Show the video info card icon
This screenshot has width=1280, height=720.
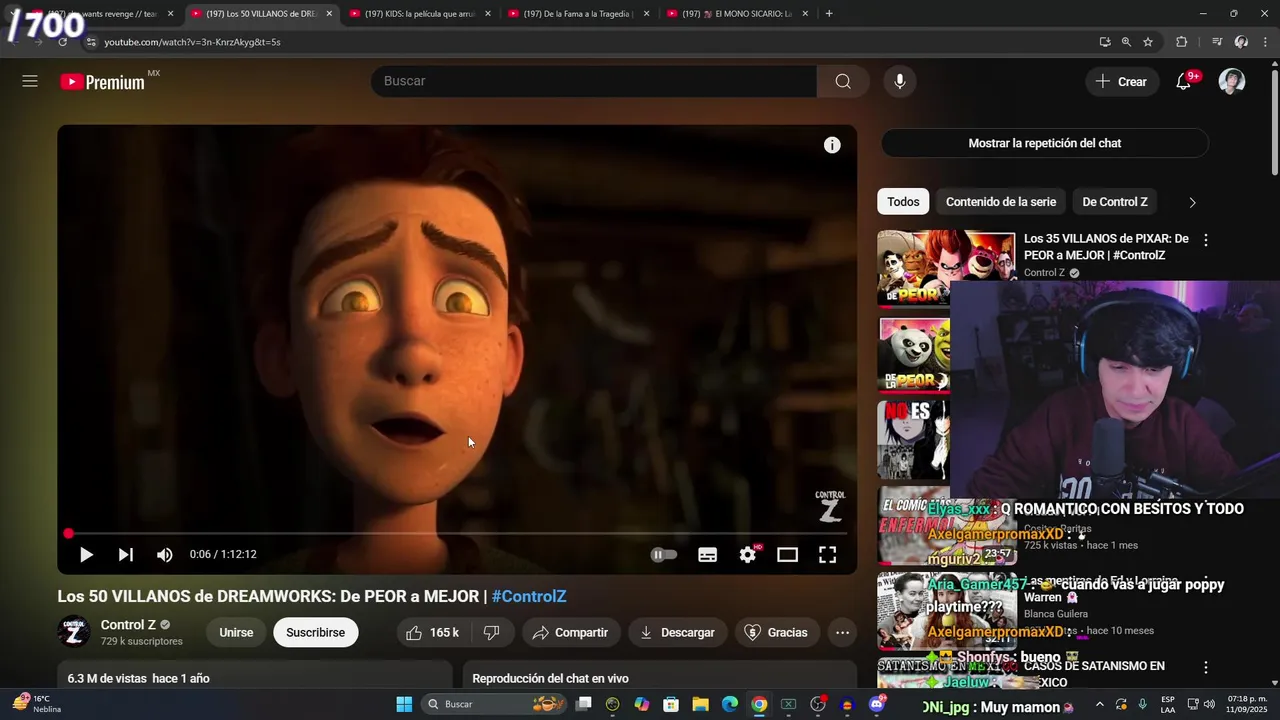click(x=832, y=145)
